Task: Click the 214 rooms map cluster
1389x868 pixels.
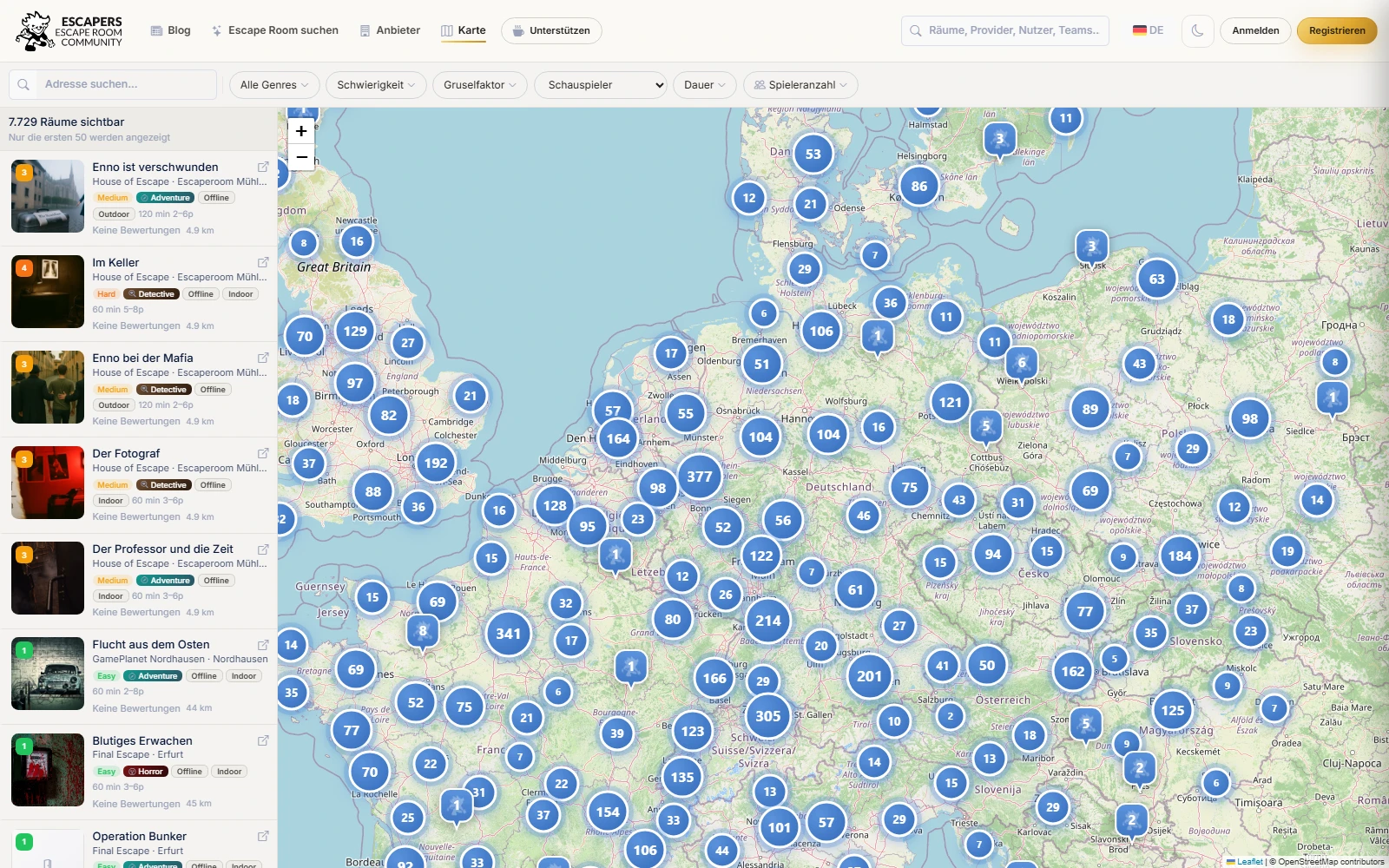Action: point(768,621)
